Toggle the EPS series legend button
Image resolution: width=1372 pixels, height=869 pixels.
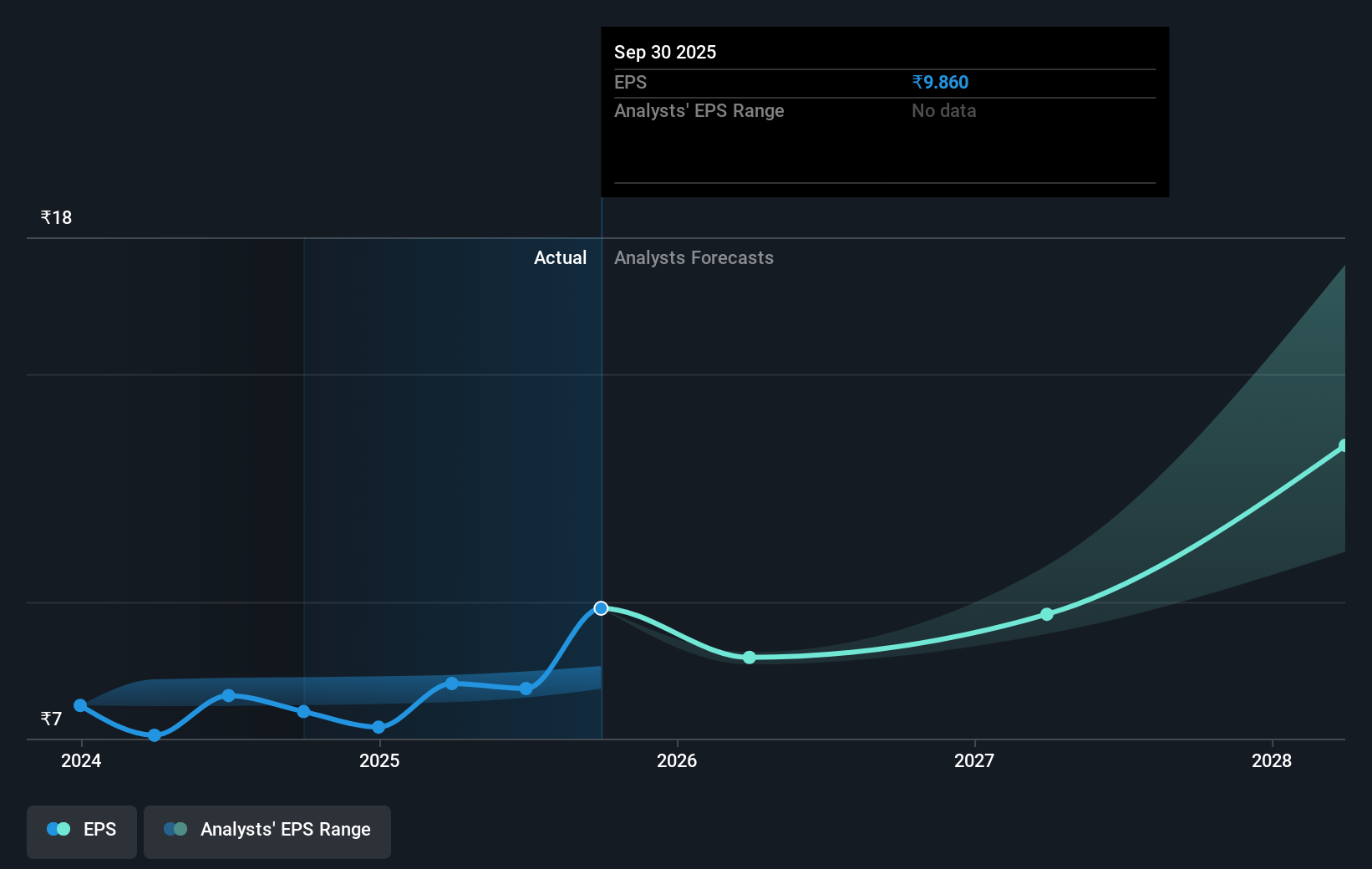82,831
